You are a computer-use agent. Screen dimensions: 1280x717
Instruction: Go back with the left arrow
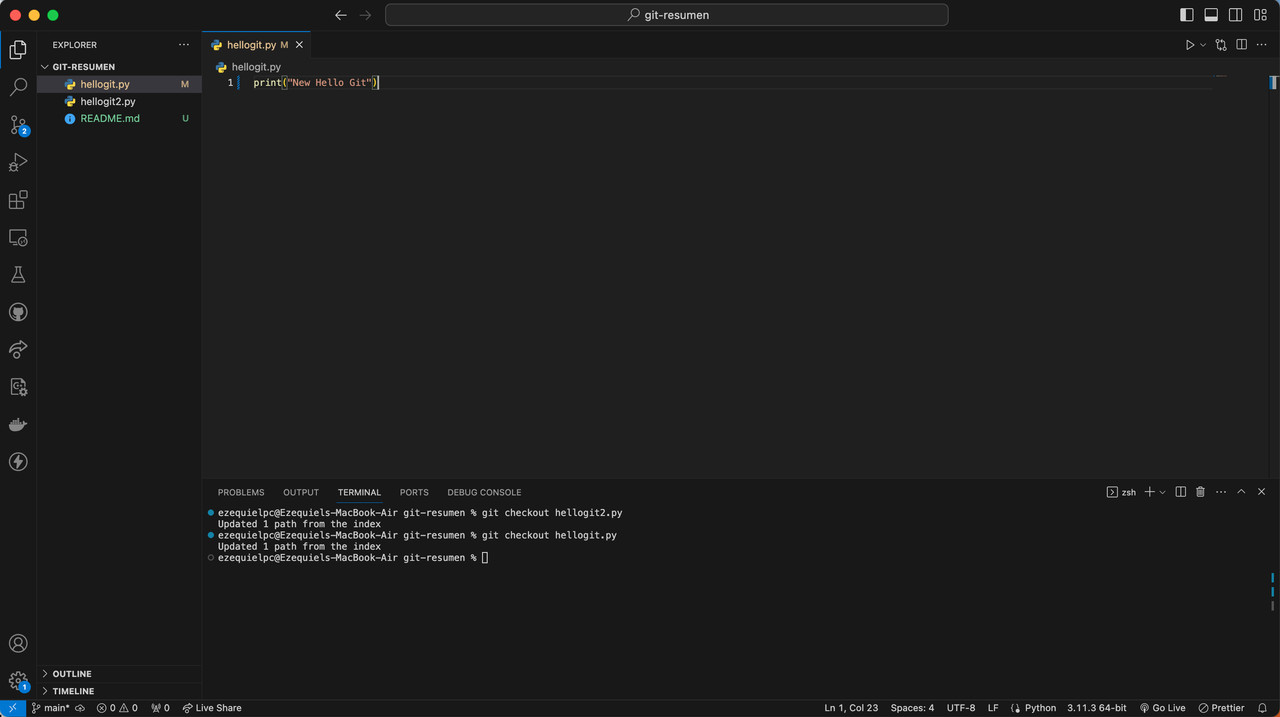pos(341,15)
